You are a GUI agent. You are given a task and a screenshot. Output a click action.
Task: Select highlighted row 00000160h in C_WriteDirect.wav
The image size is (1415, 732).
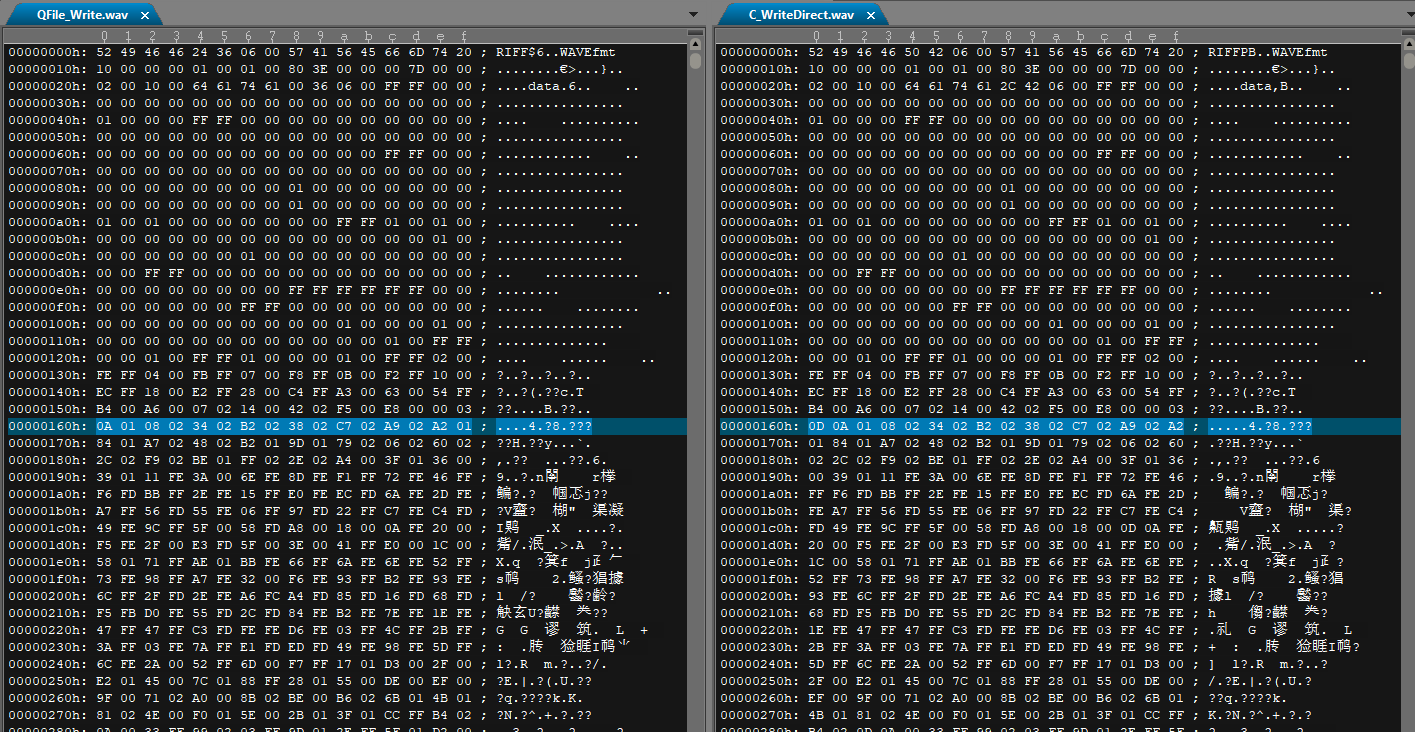1058,427
